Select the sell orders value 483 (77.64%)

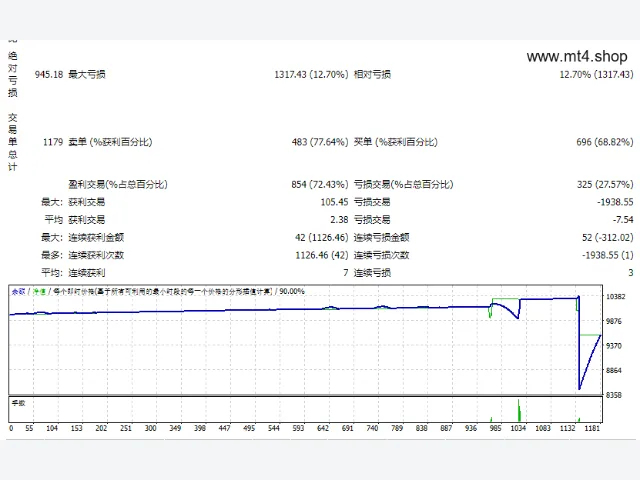pos(320,142)
